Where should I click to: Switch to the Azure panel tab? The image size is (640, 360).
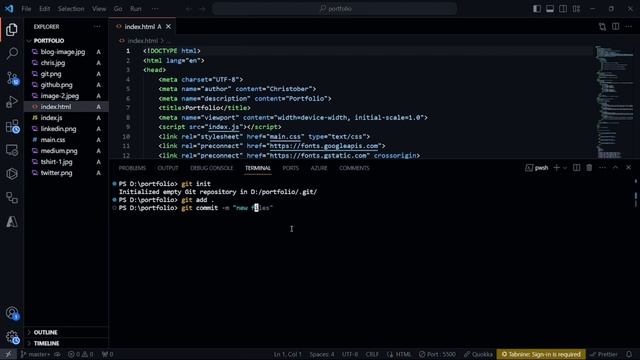[x=319, y=168]
